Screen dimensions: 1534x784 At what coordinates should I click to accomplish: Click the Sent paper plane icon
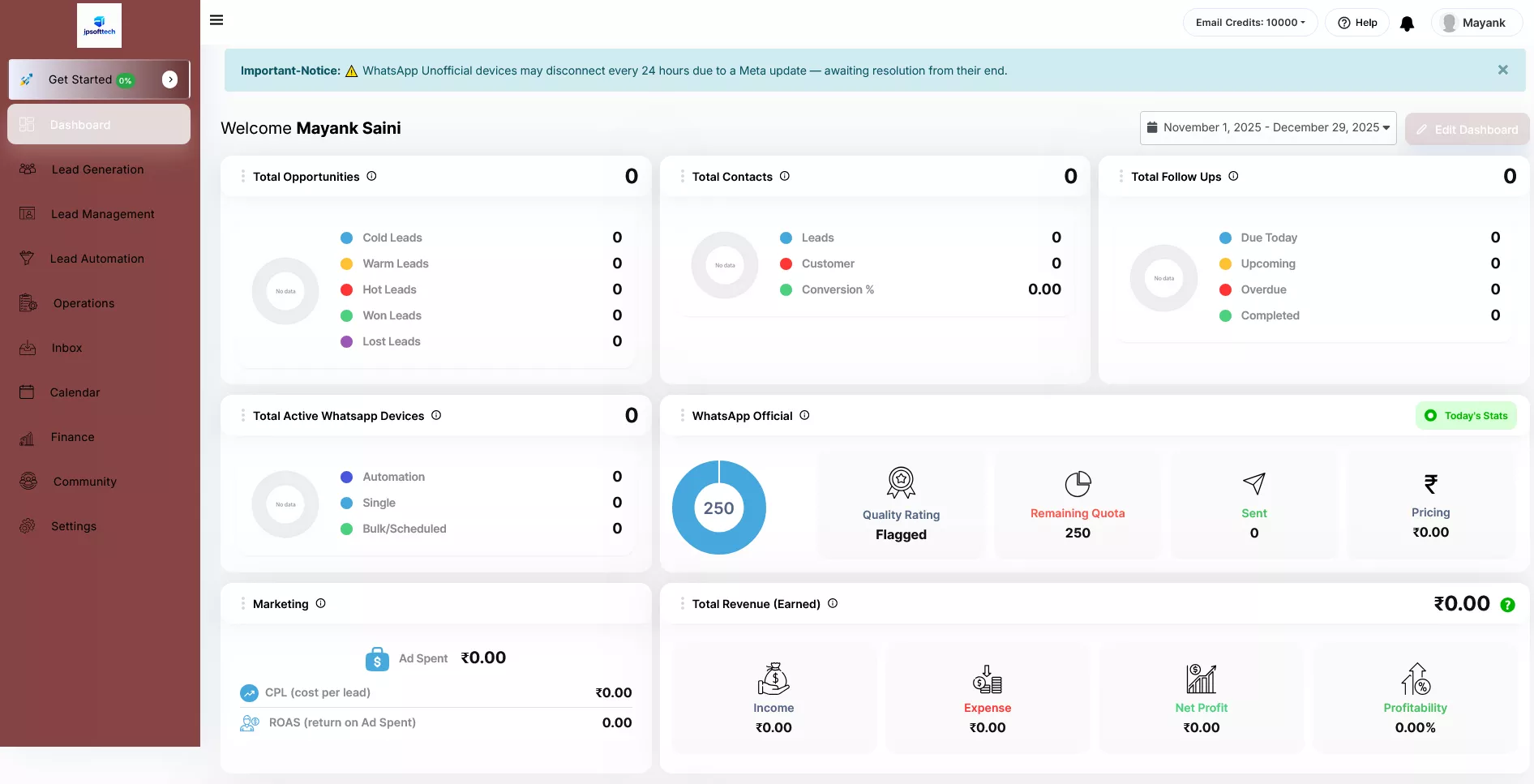[1253, 483]
